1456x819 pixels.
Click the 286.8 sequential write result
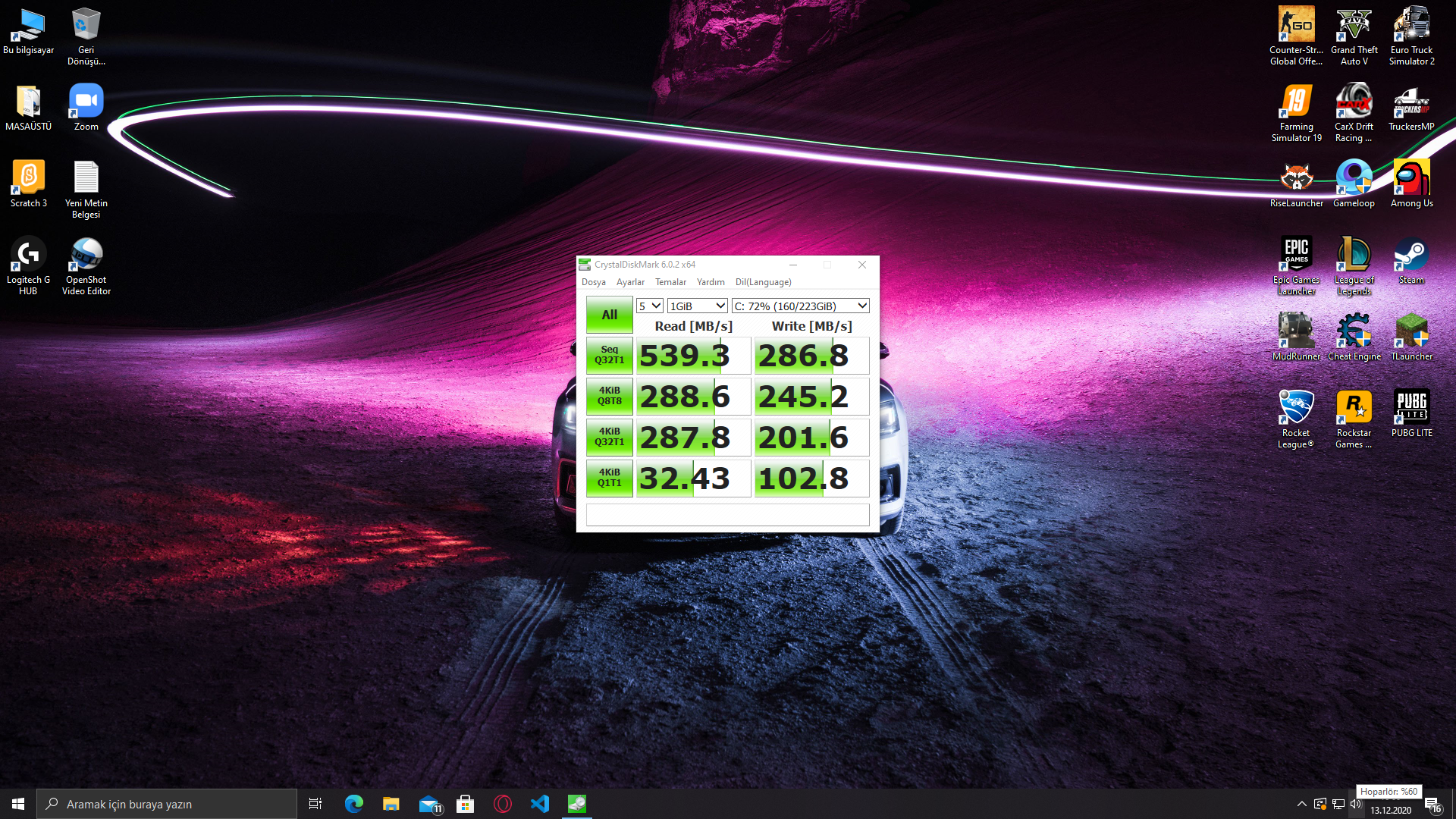[811, 356]
